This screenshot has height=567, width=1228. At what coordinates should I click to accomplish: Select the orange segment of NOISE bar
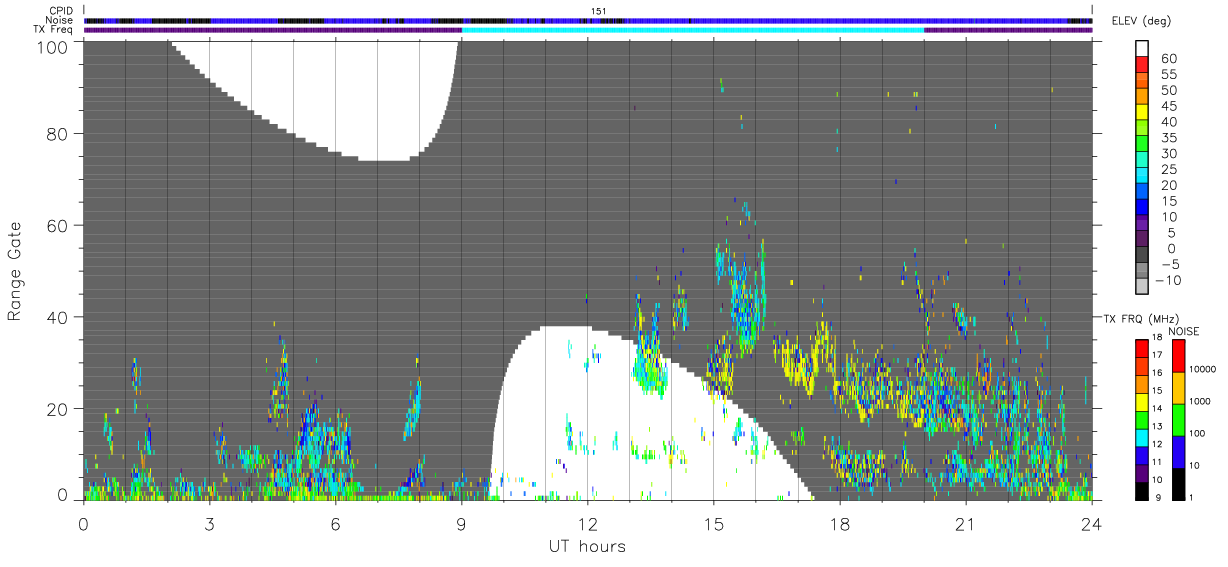coord(1177,388)
